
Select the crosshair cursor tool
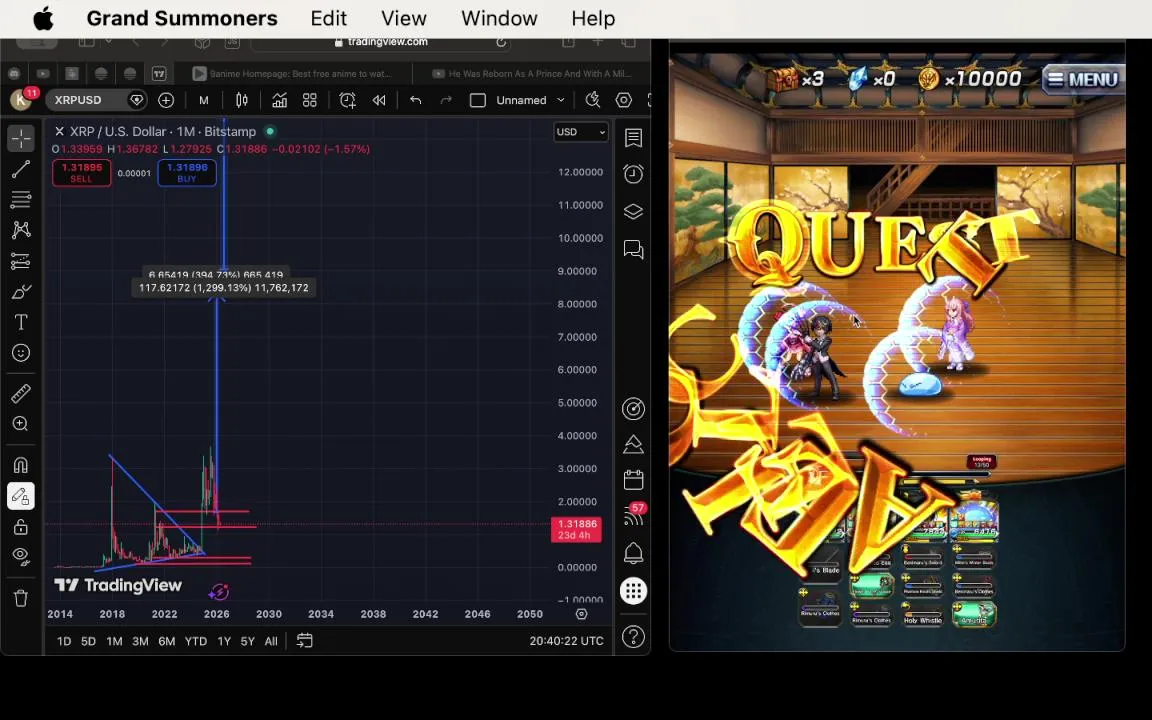tap(21, 138)
